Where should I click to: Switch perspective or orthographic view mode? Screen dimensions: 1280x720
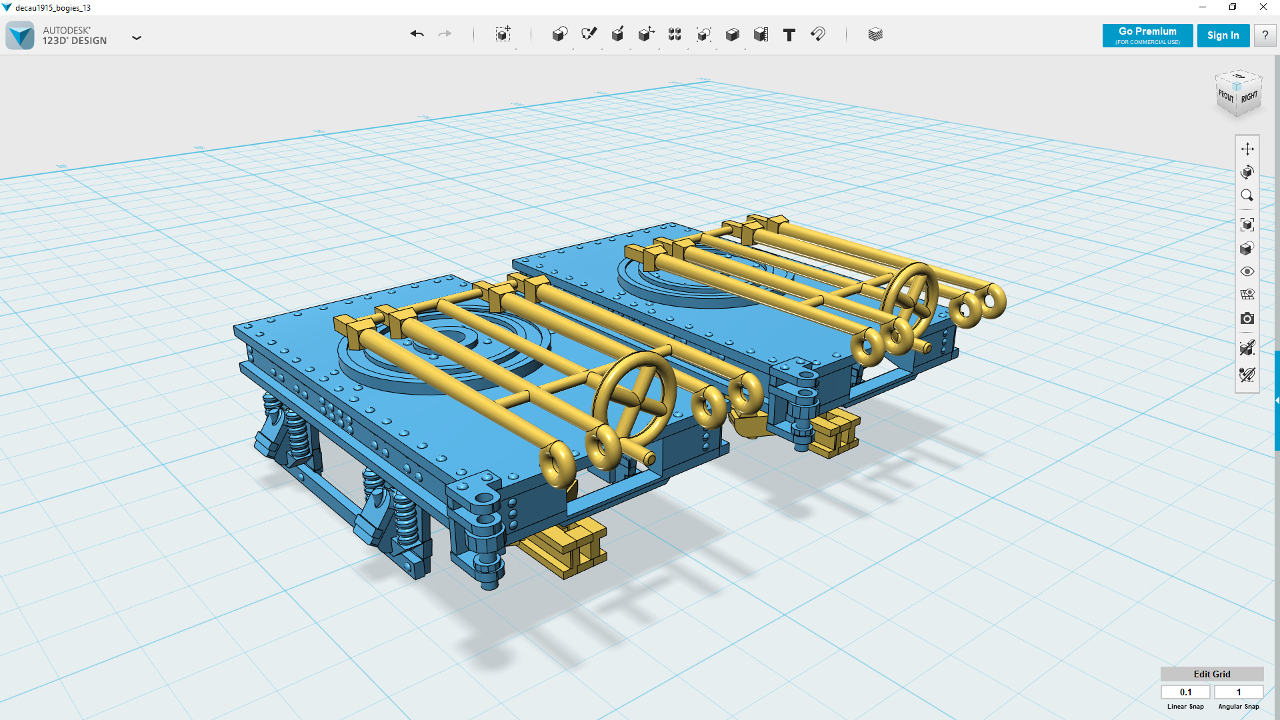pyautogui.click(x=1247, y=248)
